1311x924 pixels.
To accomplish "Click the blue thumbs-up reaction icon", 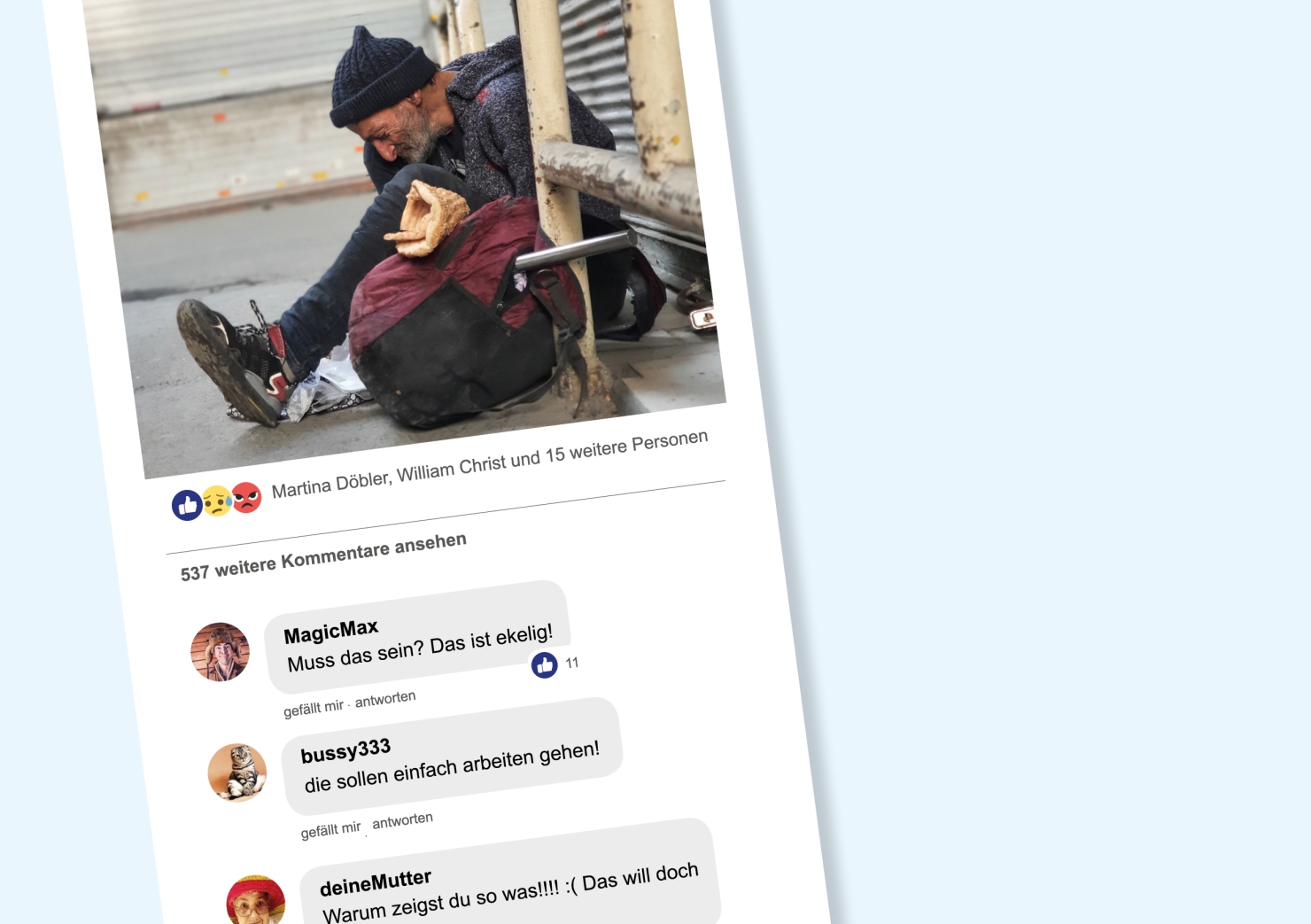I will (187, 505).
